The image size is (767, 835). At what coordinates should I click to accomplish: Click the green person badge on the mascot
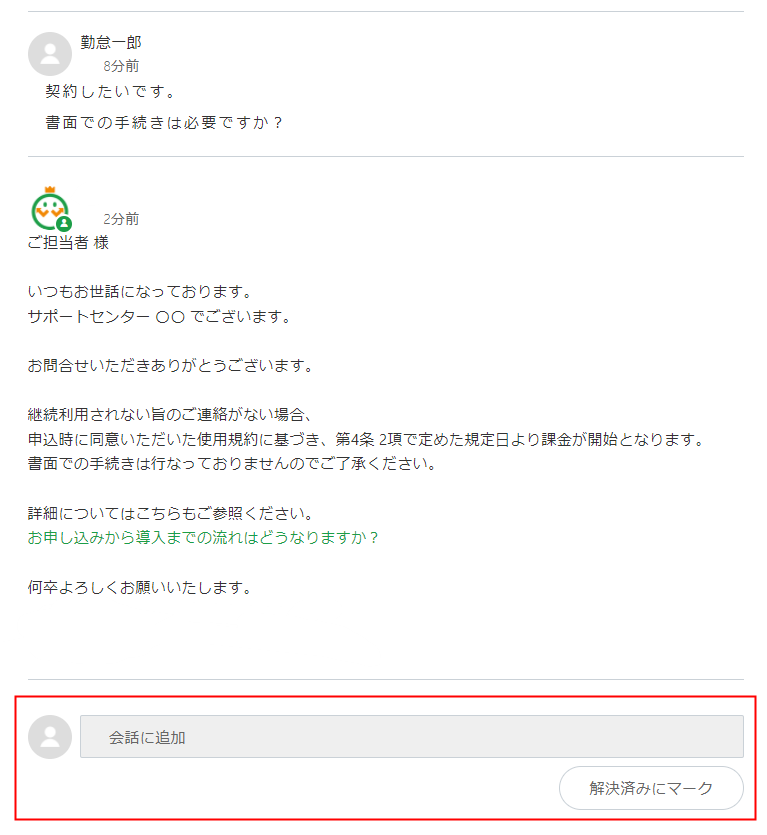pyautogui.click(x=64, y=224)
